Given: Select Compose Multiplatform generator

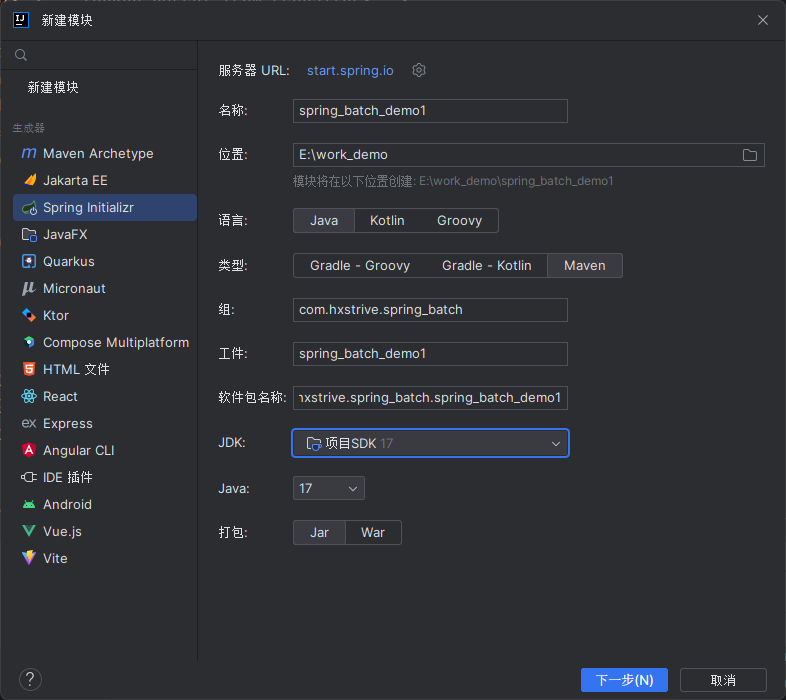Looking at the screenshot, I should pyautogui.click(x=105, y=342).
